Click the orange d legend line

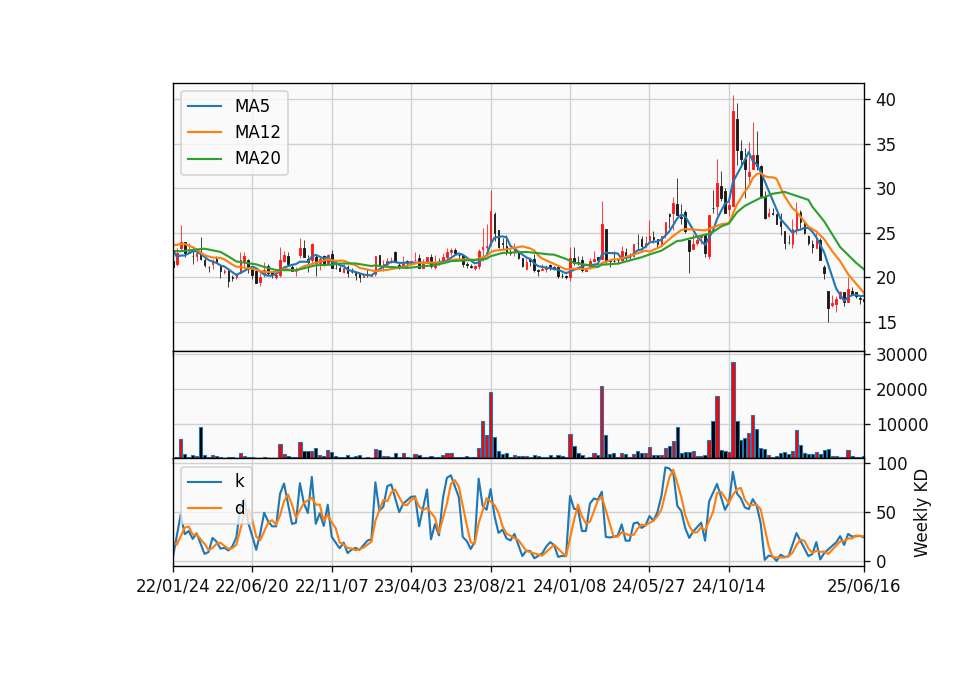(204, 508)
